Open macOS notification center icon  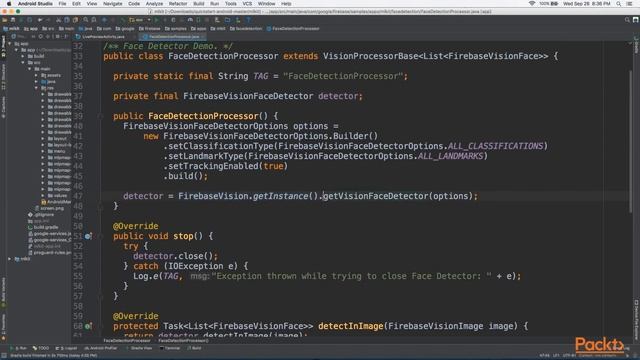(x=630, y=4)
